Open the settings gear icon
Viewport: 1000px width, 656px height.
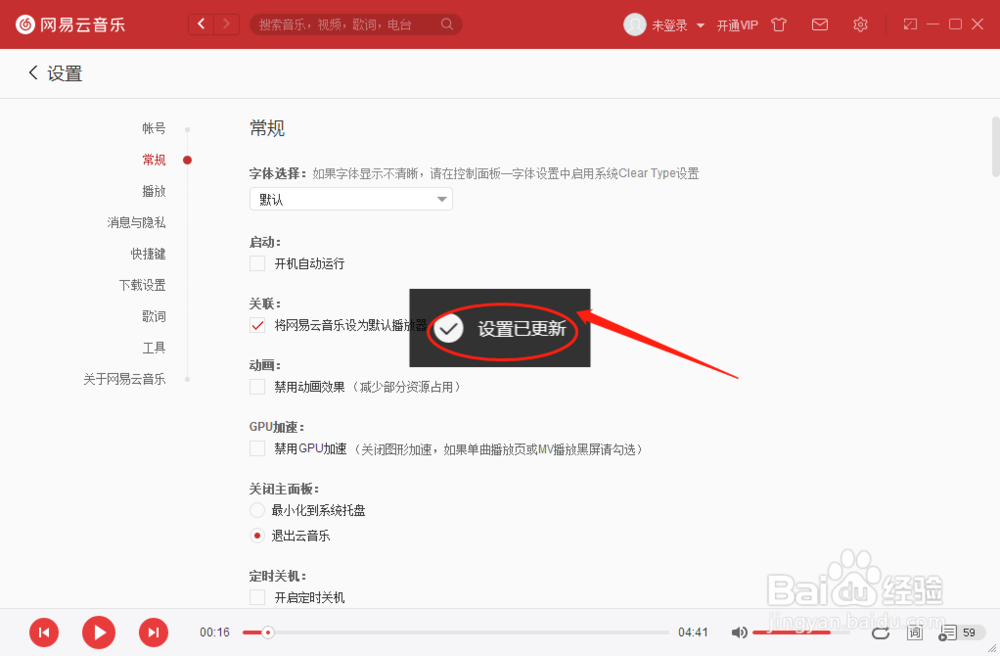pyautogui.click(x=860, y=25)
